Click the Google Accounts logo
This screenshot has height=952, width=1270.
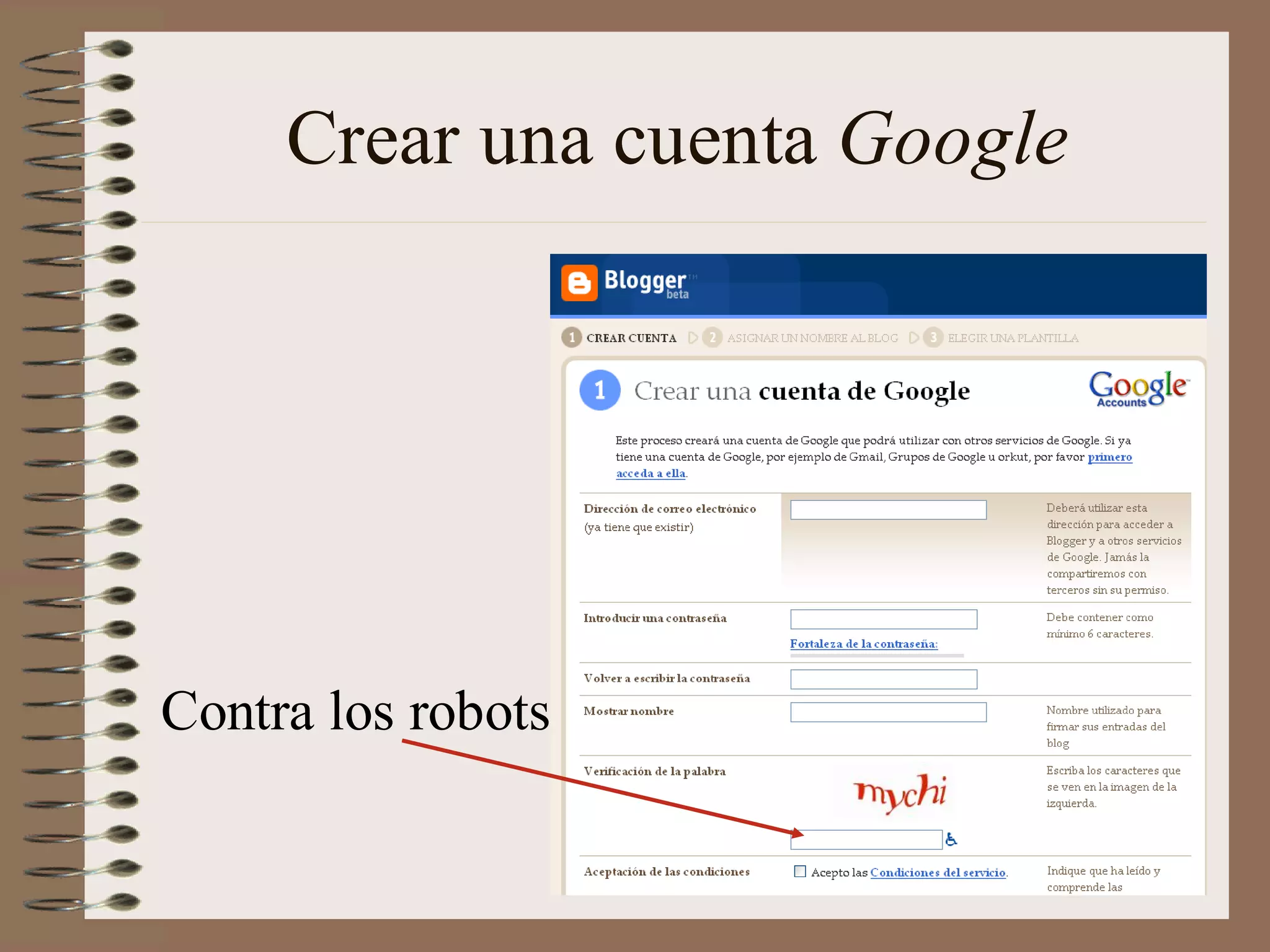click(x=1139, y=389)
